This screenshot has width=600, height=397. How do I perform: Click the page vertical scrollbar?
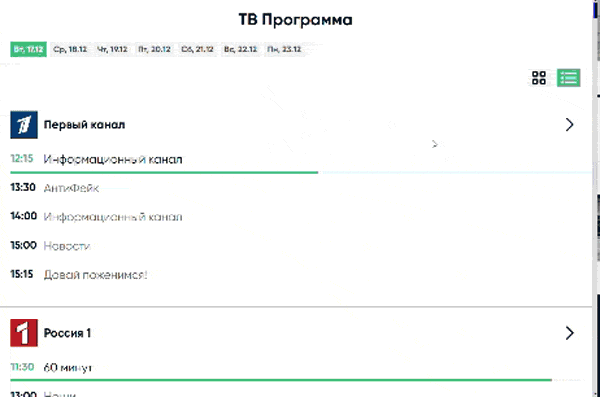597,198
